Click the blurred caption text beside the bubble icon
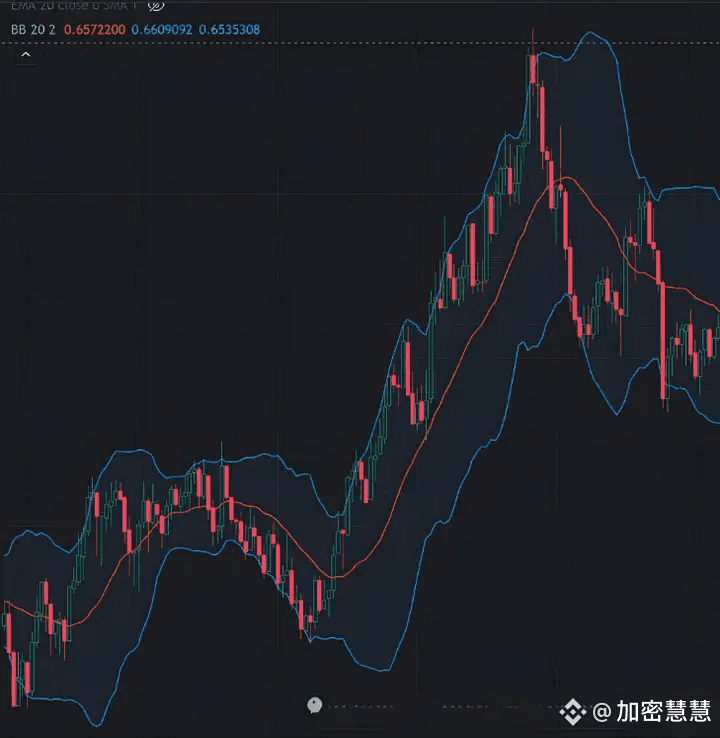This screenshot has width=720, height=738. point(360,706)
